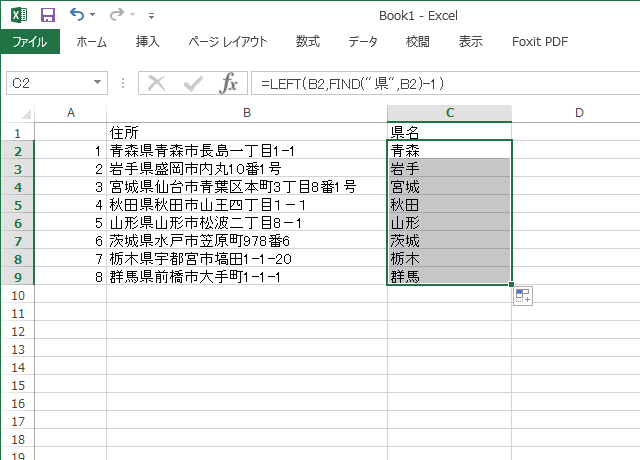
Task: Select column A header
Action: 71,113
